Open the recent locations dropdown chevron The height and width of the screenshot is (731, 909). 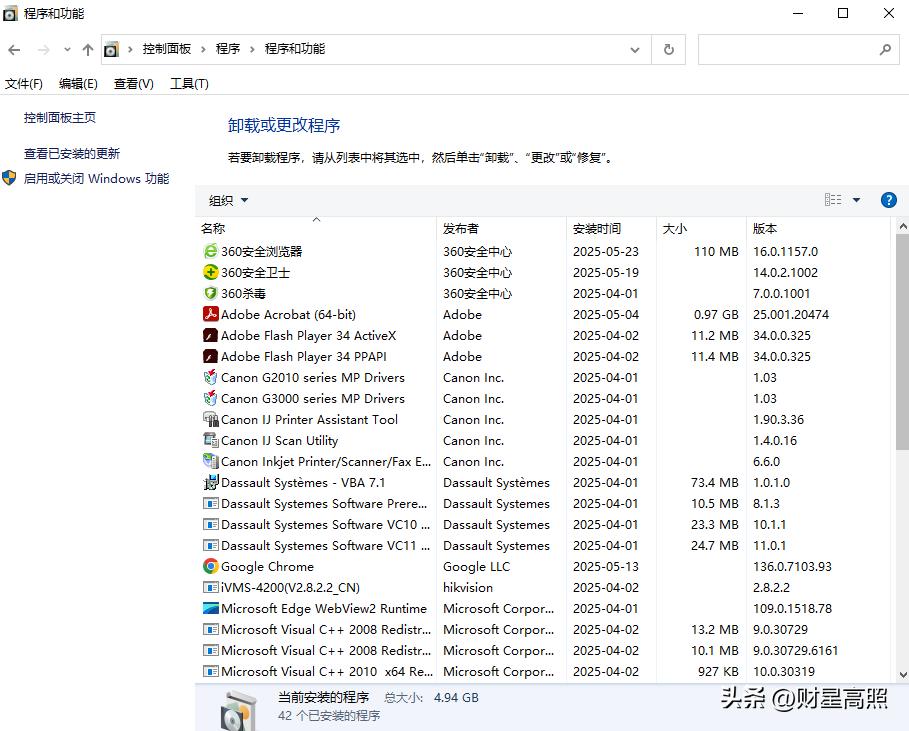(67, 50)
